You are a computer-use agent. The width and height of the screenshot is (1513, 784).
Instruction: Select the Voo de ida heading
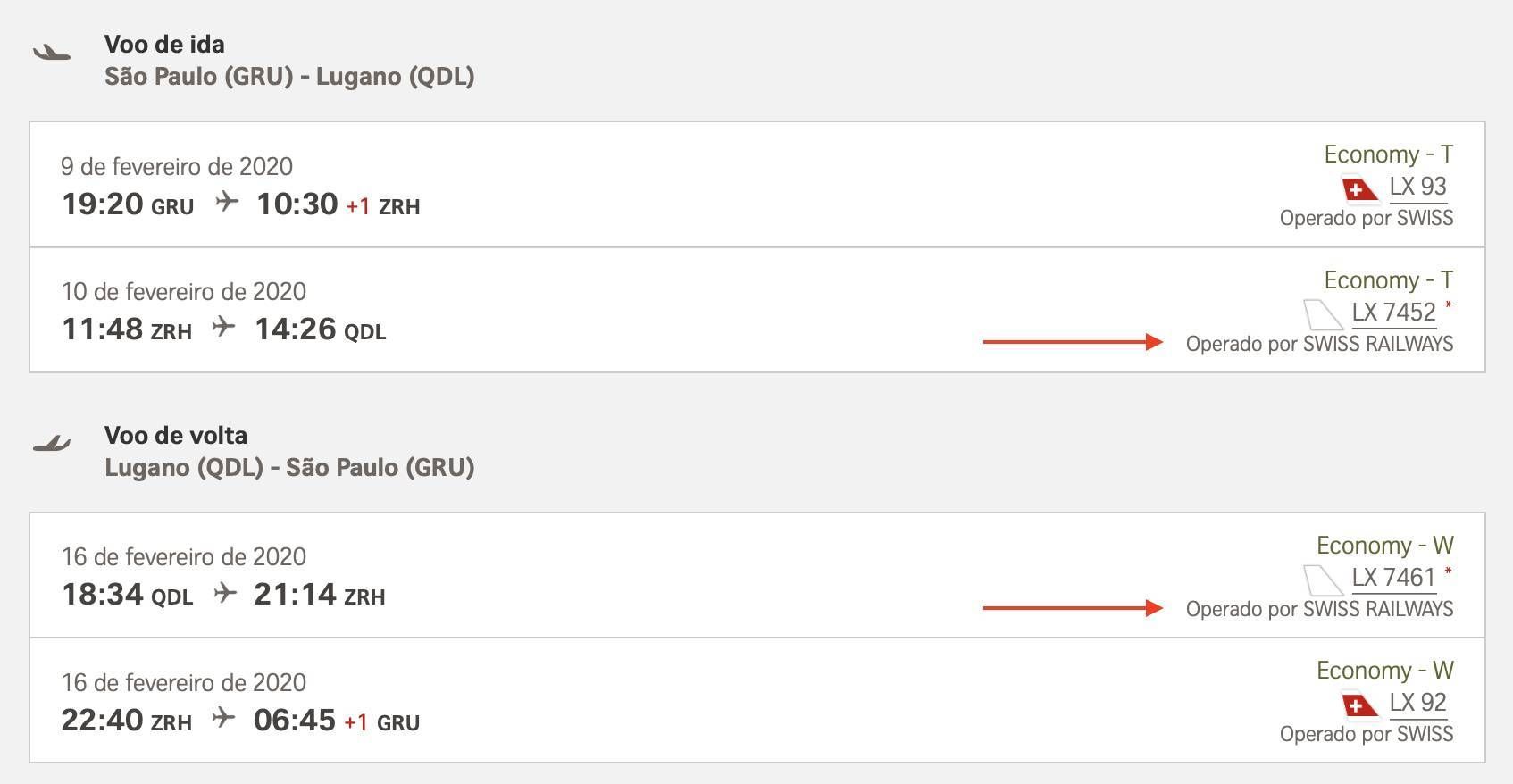[x=164, y=45]
